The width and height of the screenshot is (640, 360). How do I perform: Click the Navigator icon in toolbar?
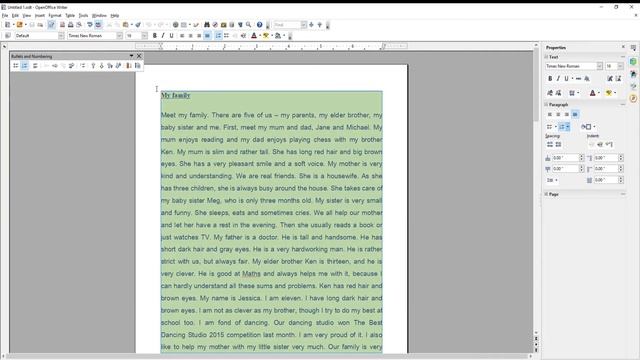coord(215,25)
